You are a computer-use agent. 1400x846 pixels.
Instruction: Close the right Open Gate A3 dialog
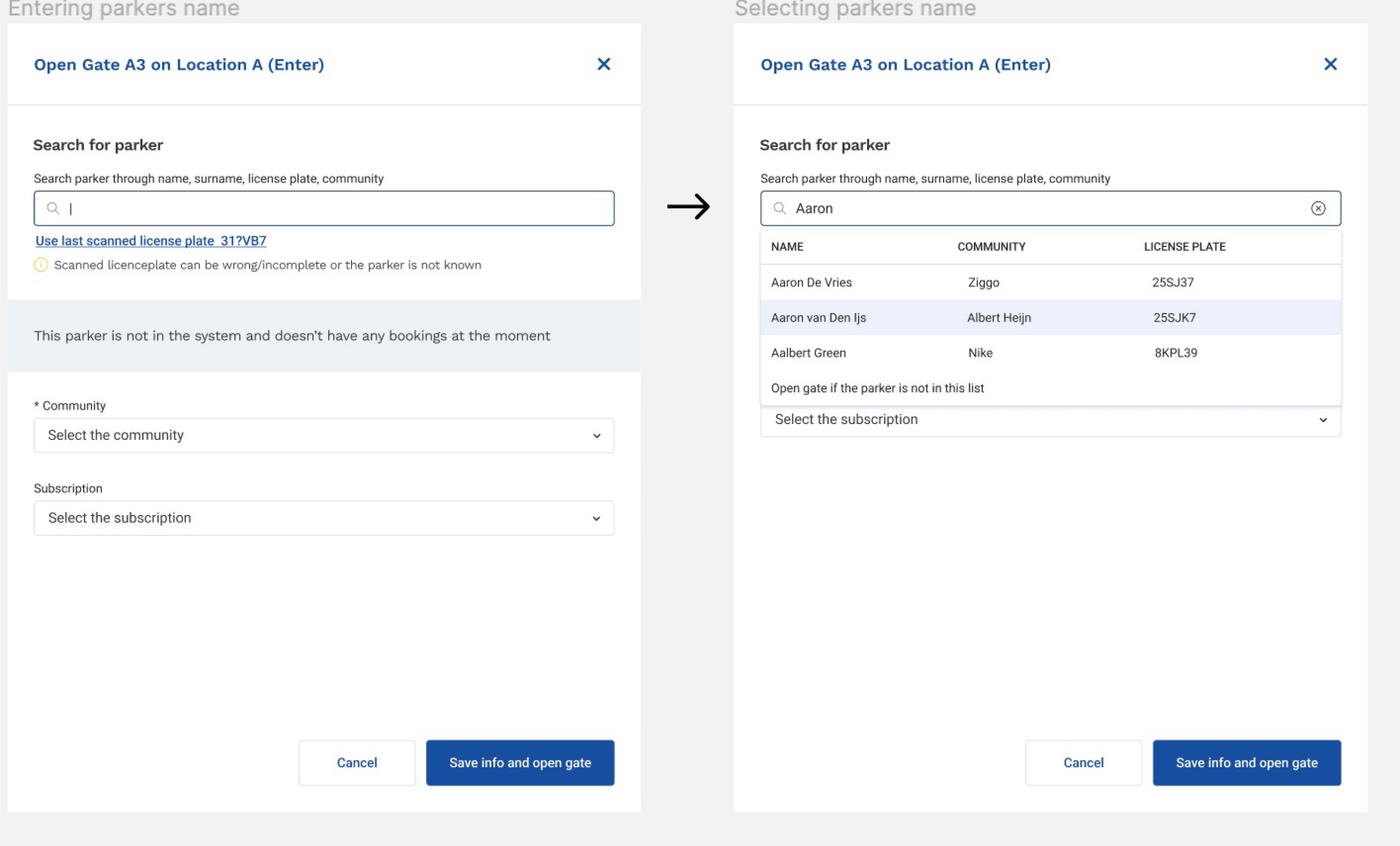click(1330, 64)
